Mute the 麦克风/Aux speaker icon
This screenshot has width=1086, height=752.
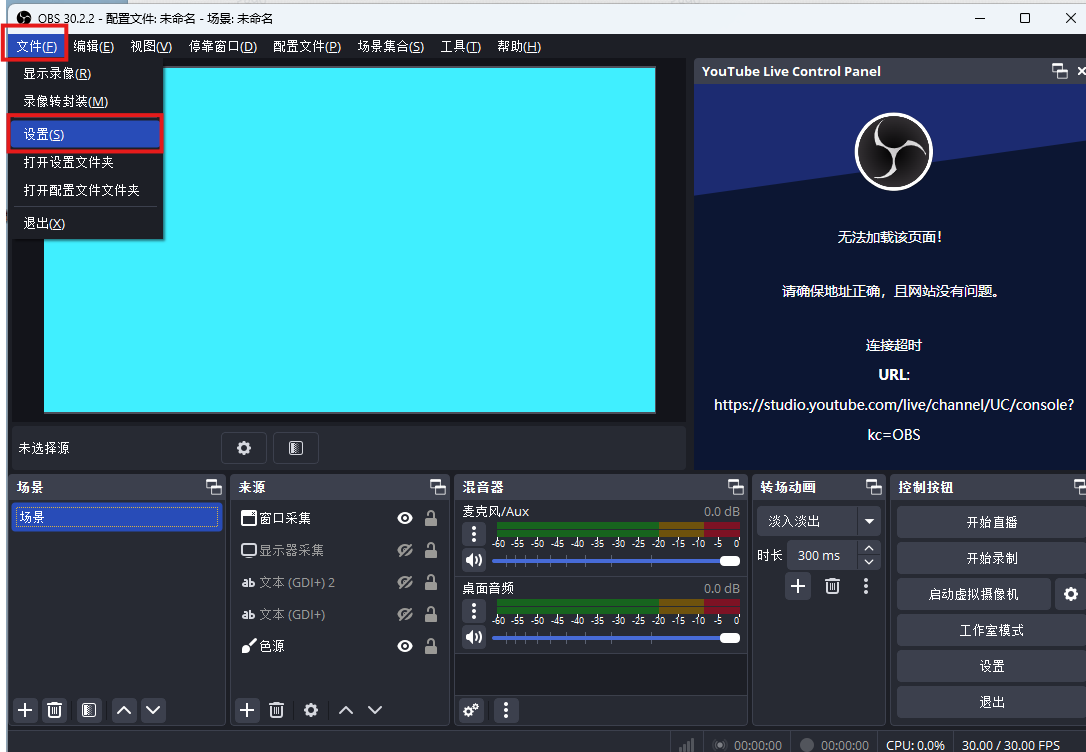pos(474,561)
